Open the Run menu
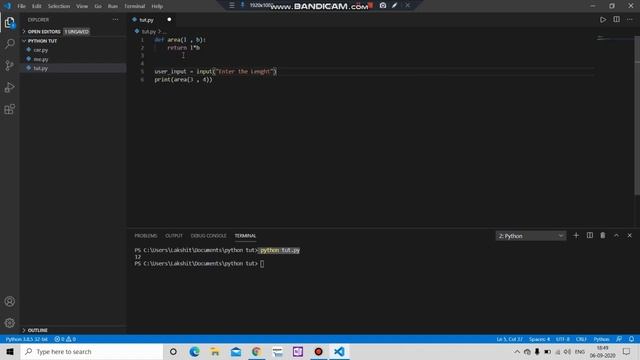 113,6
